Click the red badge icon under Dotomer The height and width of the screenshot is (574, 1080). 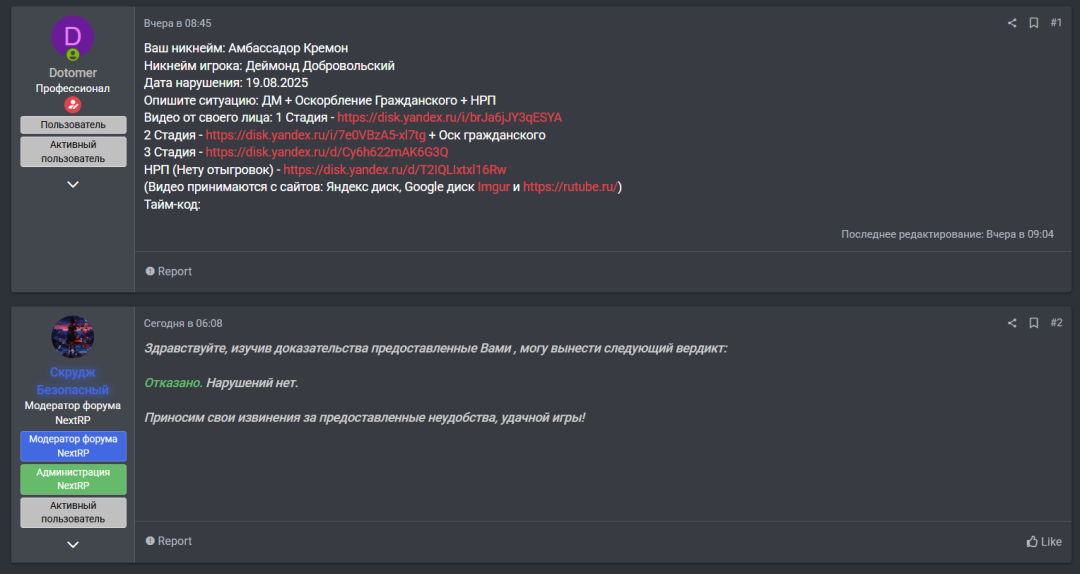72,104
